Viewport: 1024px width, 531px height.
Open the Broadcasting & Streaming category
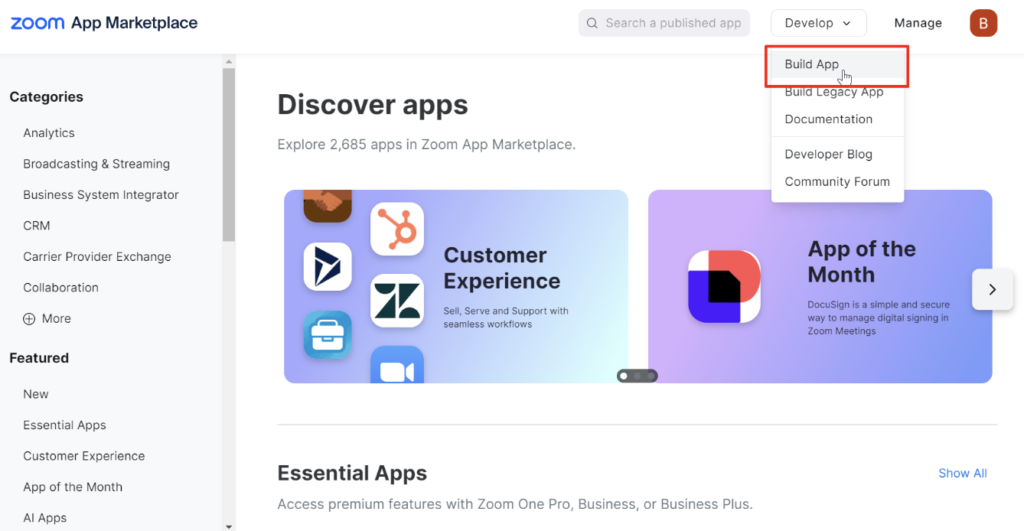click(96, 164)
